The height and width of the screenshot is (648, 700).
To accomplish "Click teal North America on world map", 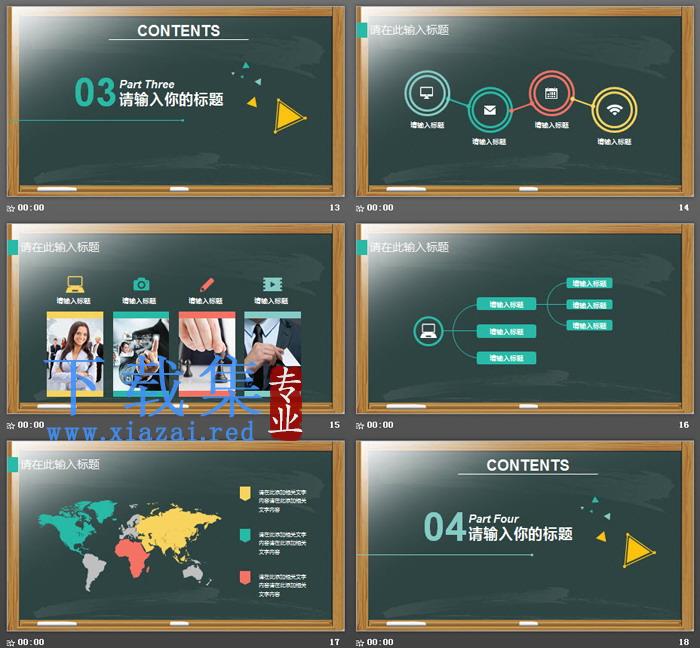I will [x=71, y=527].
